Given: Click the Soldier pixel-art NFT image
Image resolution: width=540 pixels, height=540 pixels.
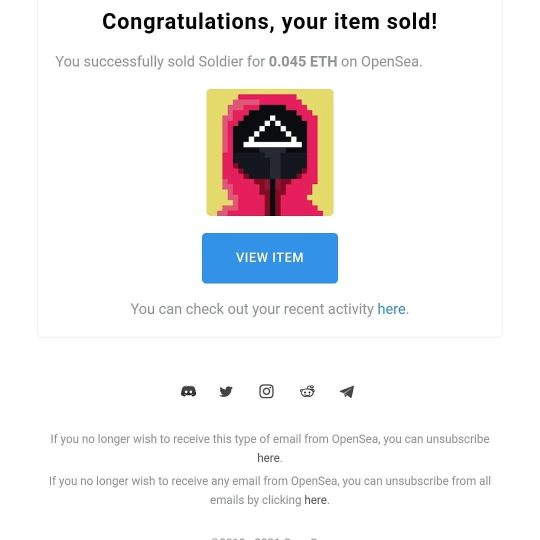Looking at the screenshot, I should 270,153.
